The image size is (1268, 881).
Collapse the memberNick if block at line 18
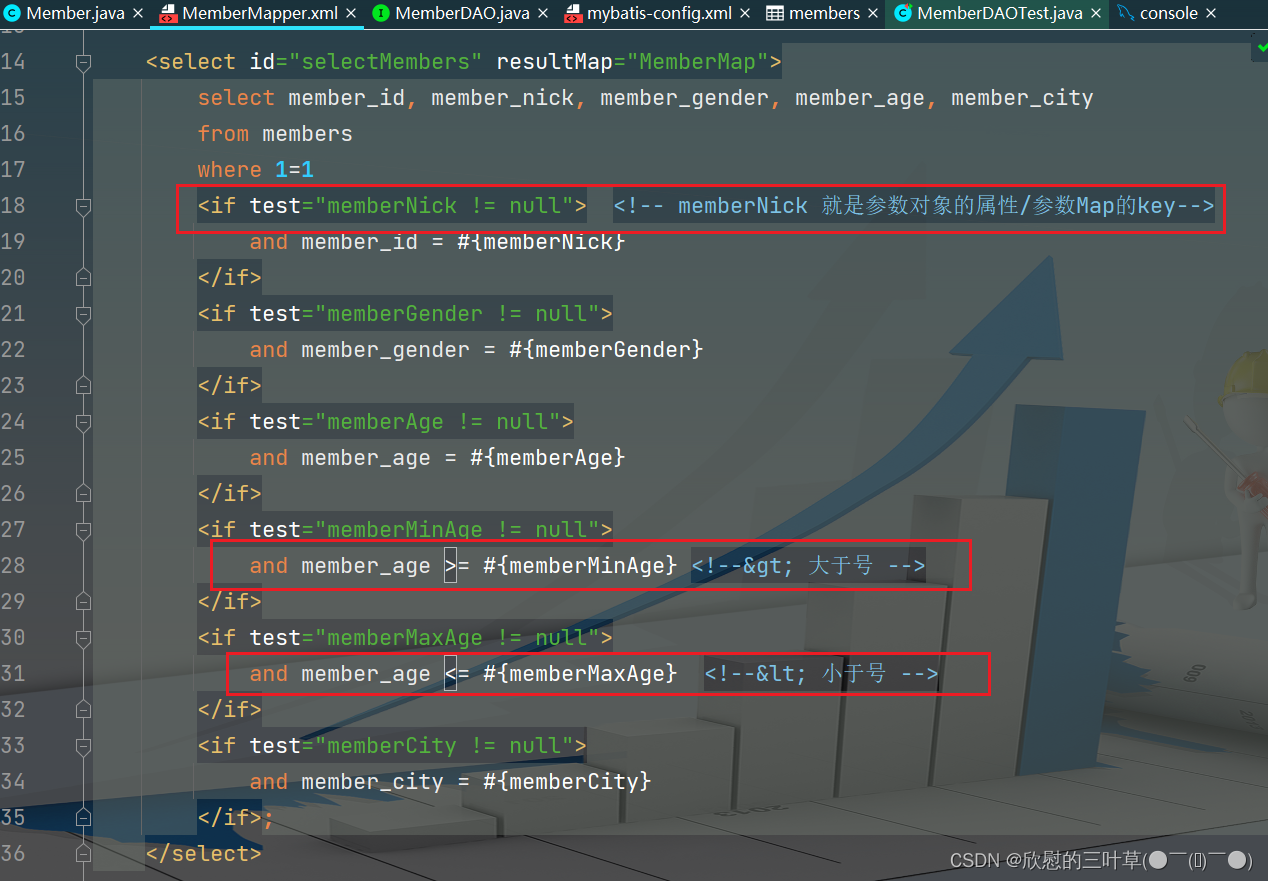point(83,206)
